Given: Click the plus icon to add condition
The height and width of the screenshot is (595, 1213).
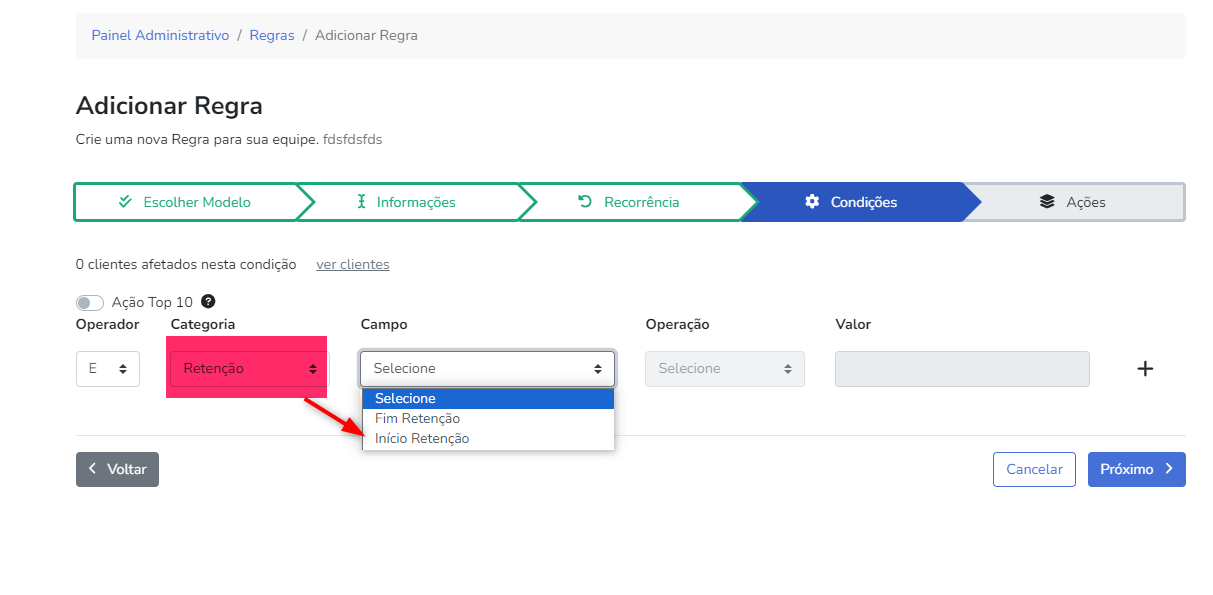Looking at the screenshot, I should (x=1145, y=369).
